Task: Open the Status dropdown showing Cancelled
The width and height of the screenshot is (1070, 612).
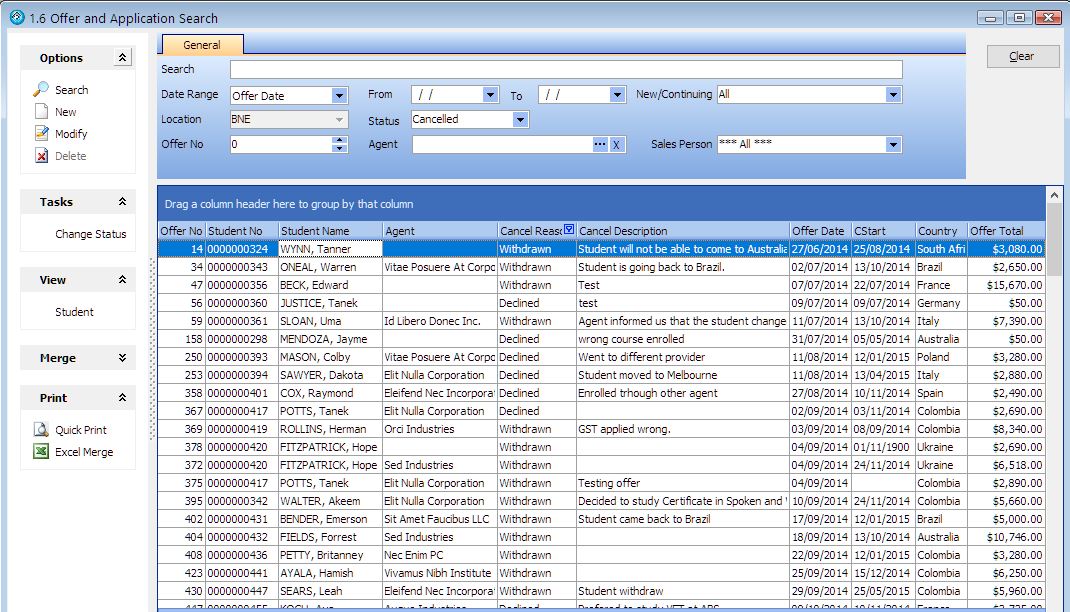Action: coord(520,120)
